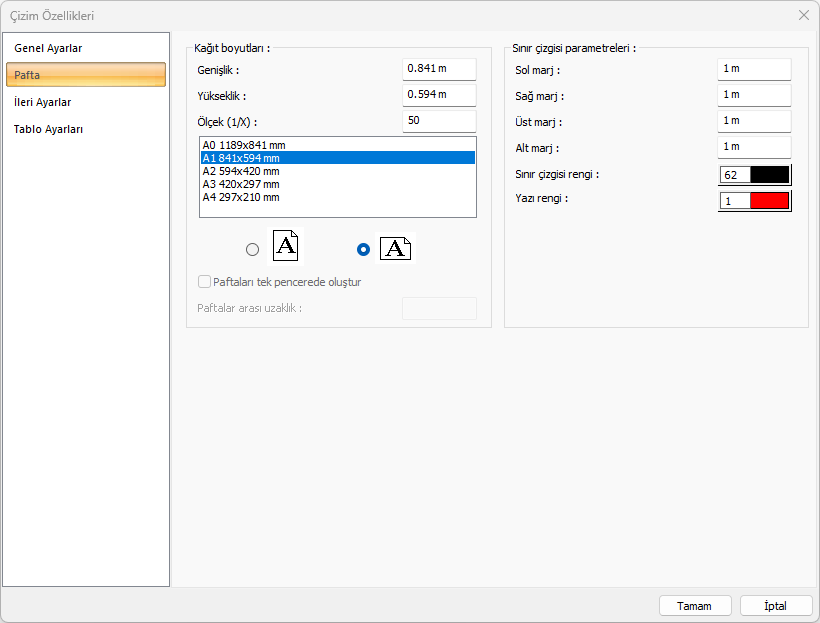Image resolution: width=820 pixels, height=623 pixels.
Task: Switch to İleri Ayarlar section
Action: pos(43,102)
